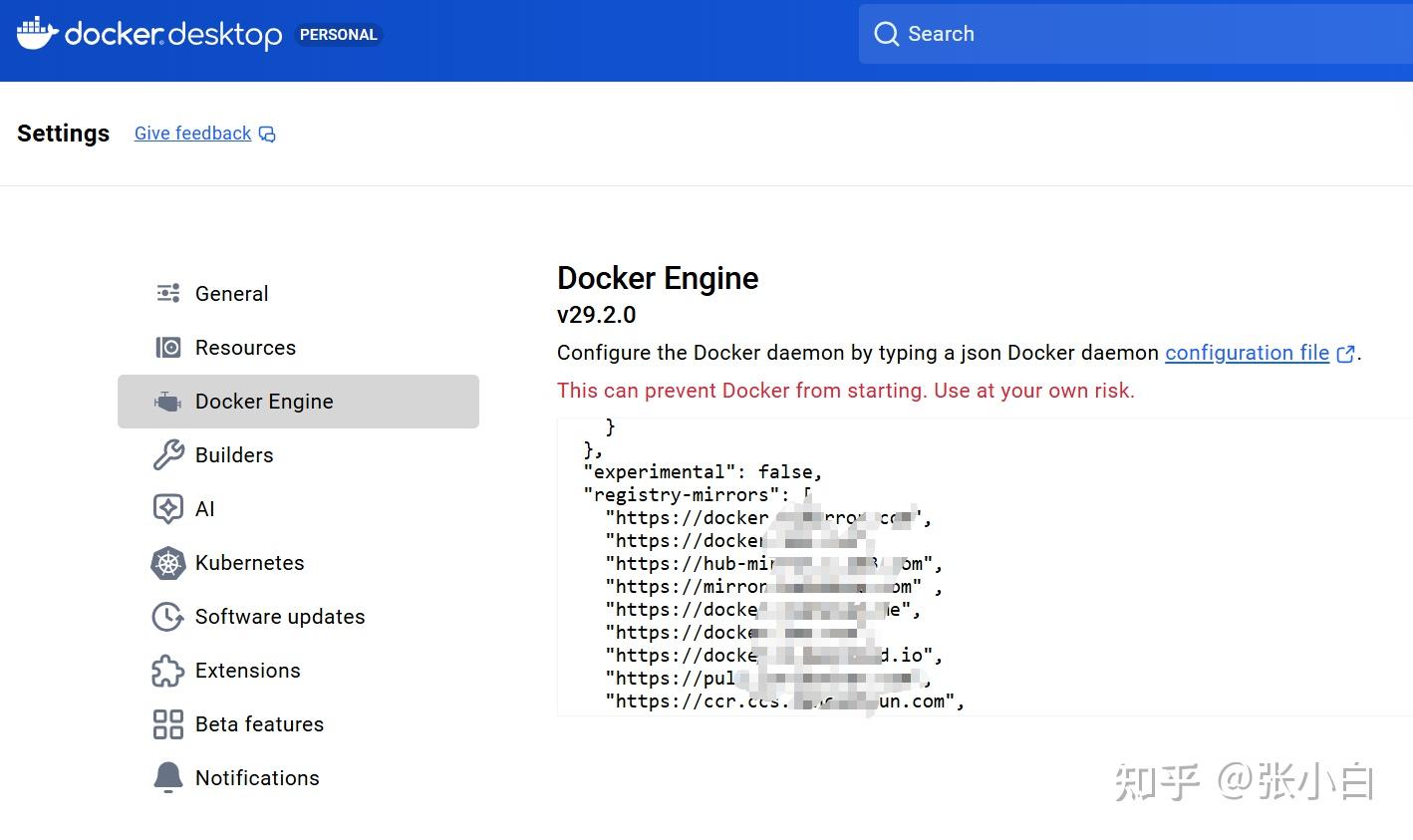Switch to Resources settings
1413x840 pixels.
click(245, 348)
